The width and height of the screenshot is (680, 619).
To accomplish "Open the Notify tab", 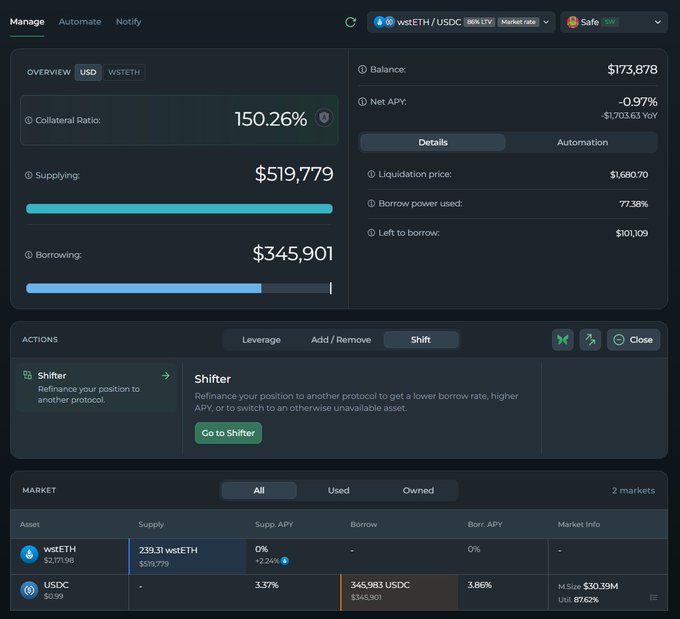I will [x=128, y=22].
